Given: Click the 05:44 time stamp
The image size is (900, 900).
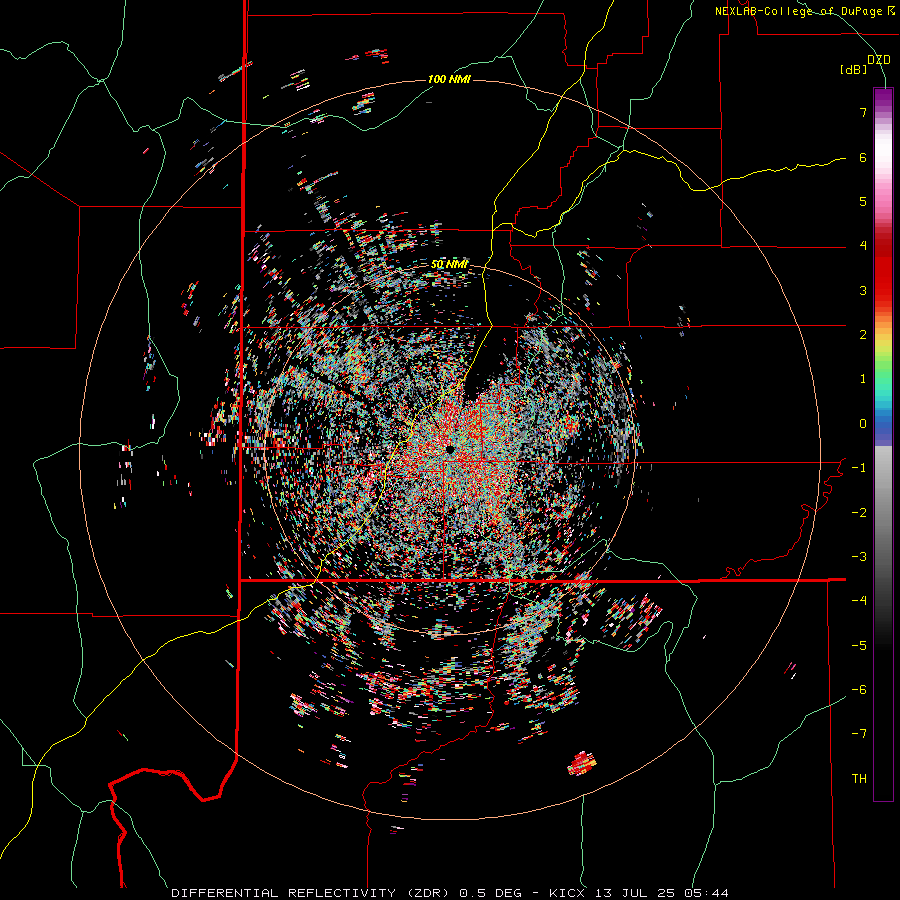Looking at the screenshot, I should point(707,893).
